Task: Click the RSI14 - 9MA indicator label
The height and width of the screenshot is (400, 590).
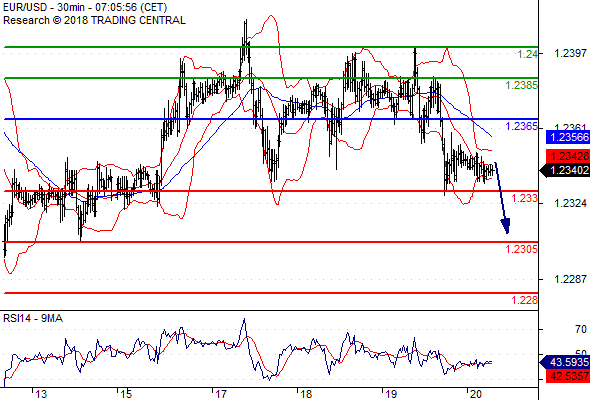Action: click(33, 318)
